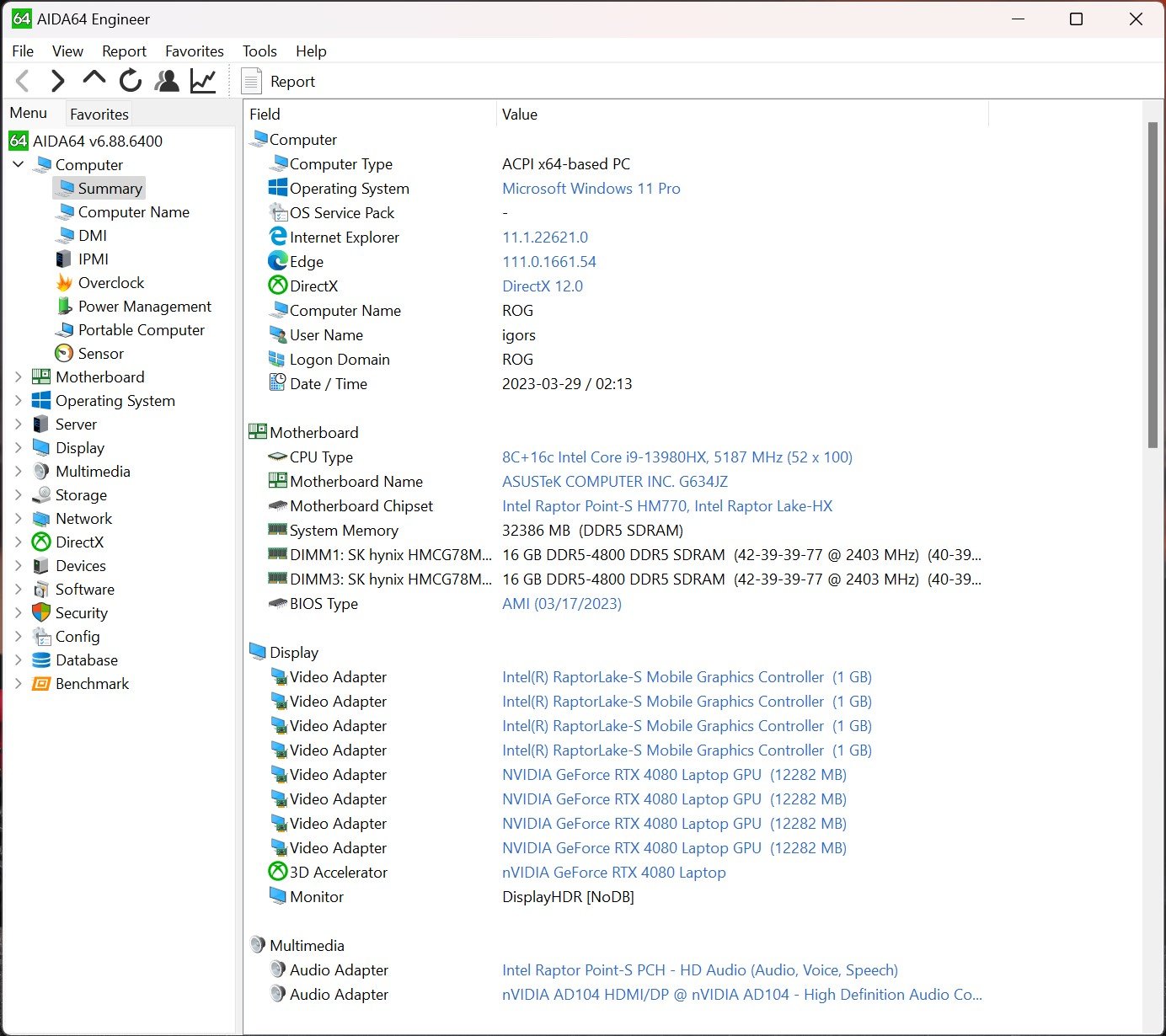
Task: Click the Value column header
Action: 742,114
